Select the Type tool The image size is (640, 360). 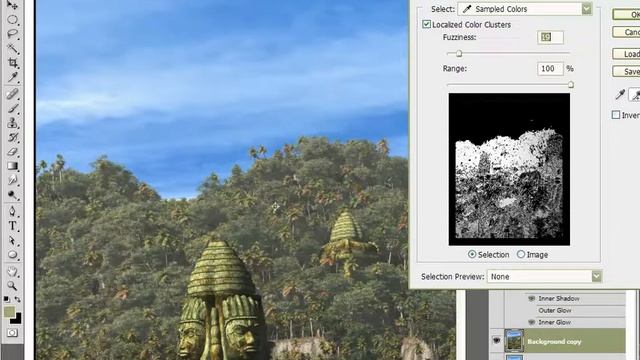12,226
